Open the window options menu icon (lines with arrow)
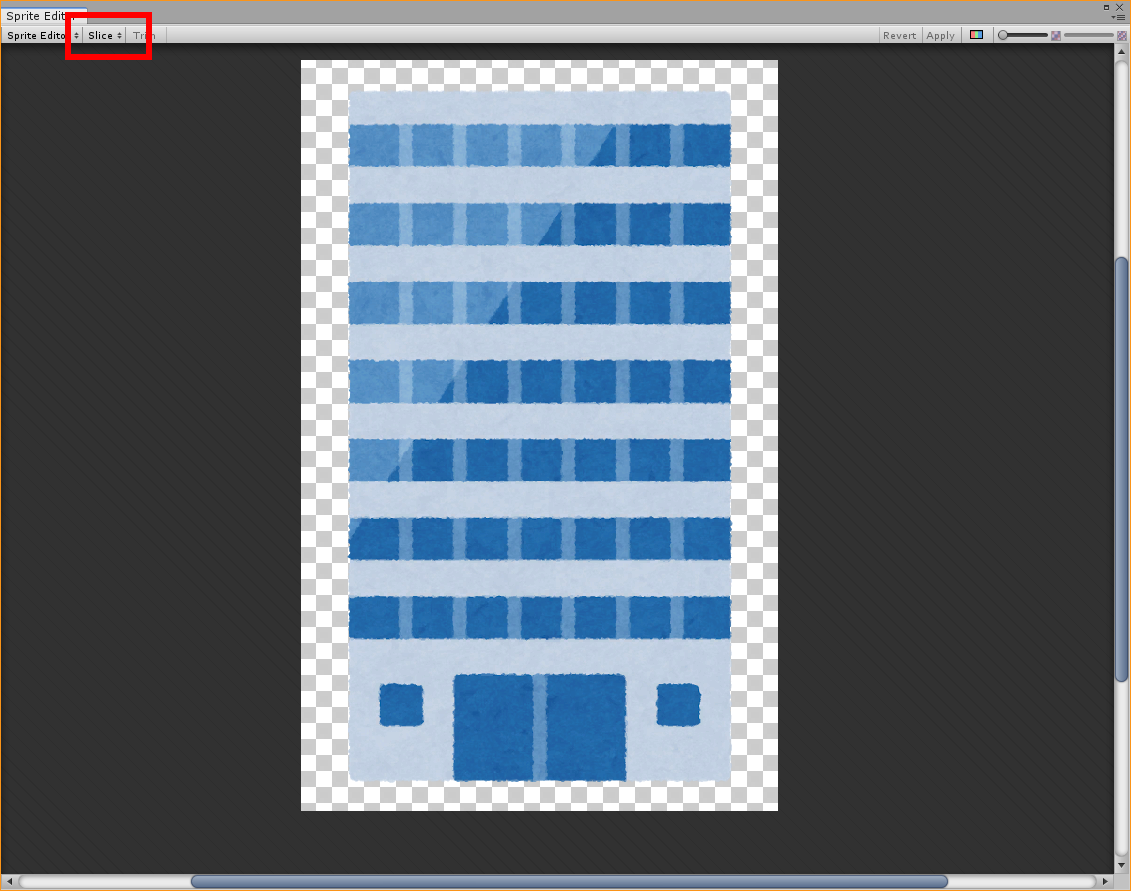The image size is (1131, 891). coord(1119,17)
